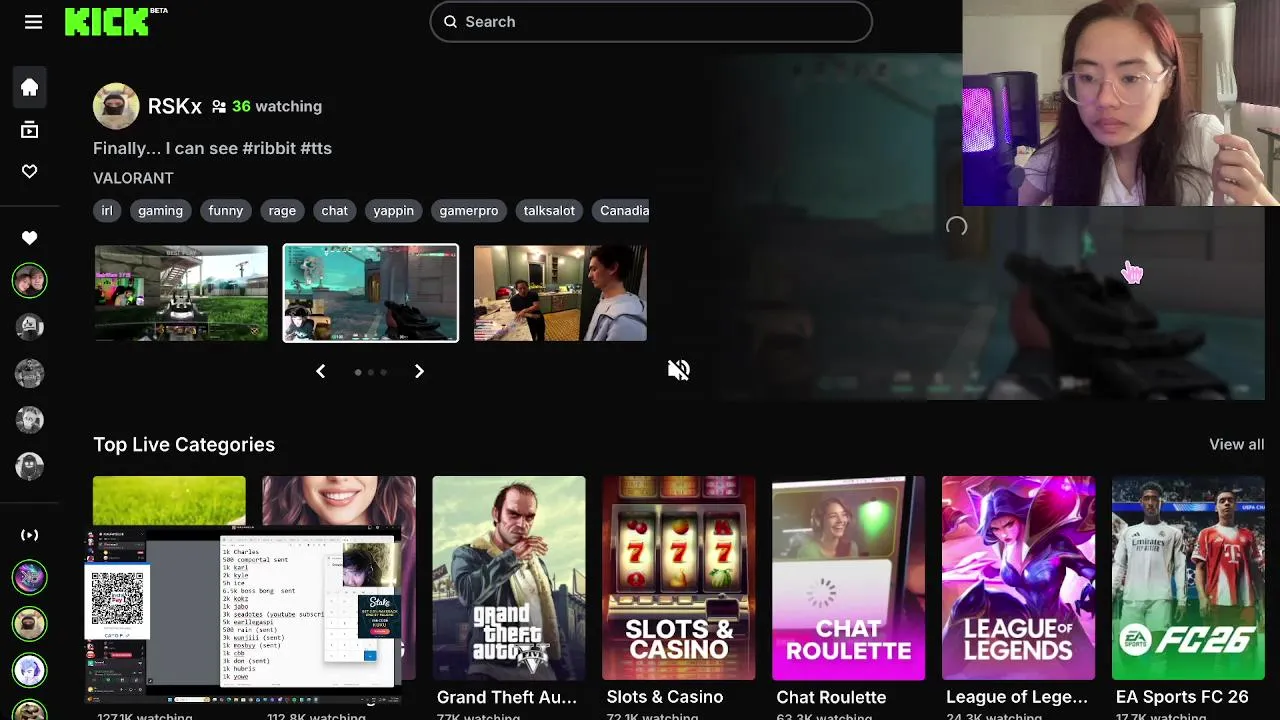Viewport: 1280px width, 720px height.
Task: Open RSKx channel avatar
Action: (x=116, y=106)
